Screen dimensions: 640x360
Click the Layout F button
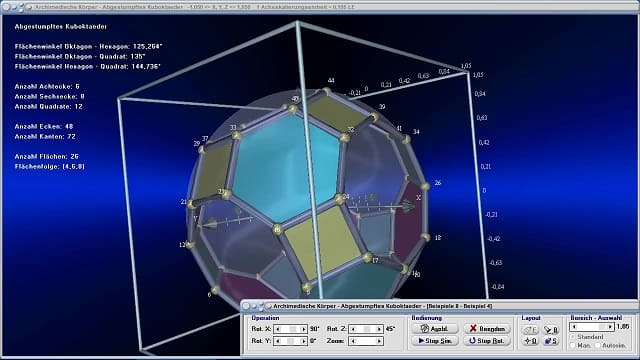[x=531, y=329]
